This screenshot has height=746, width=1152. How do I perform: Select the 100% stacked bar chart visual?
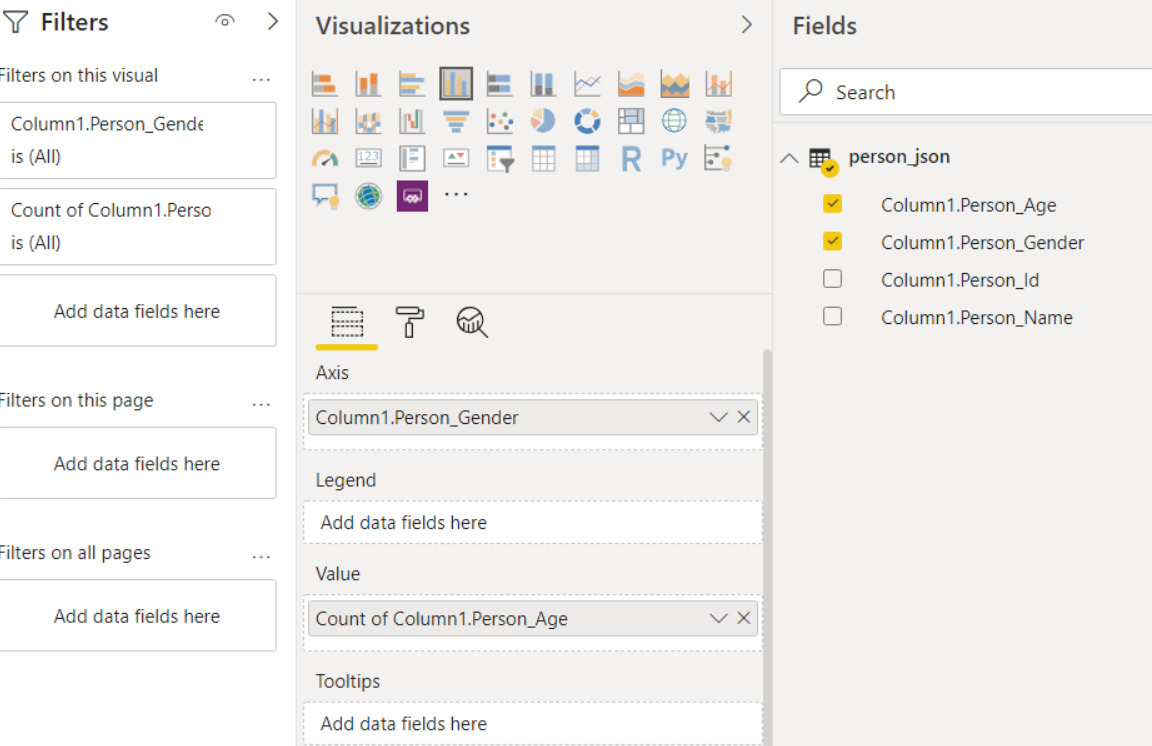pyautogui.click(x=500, y=84)
